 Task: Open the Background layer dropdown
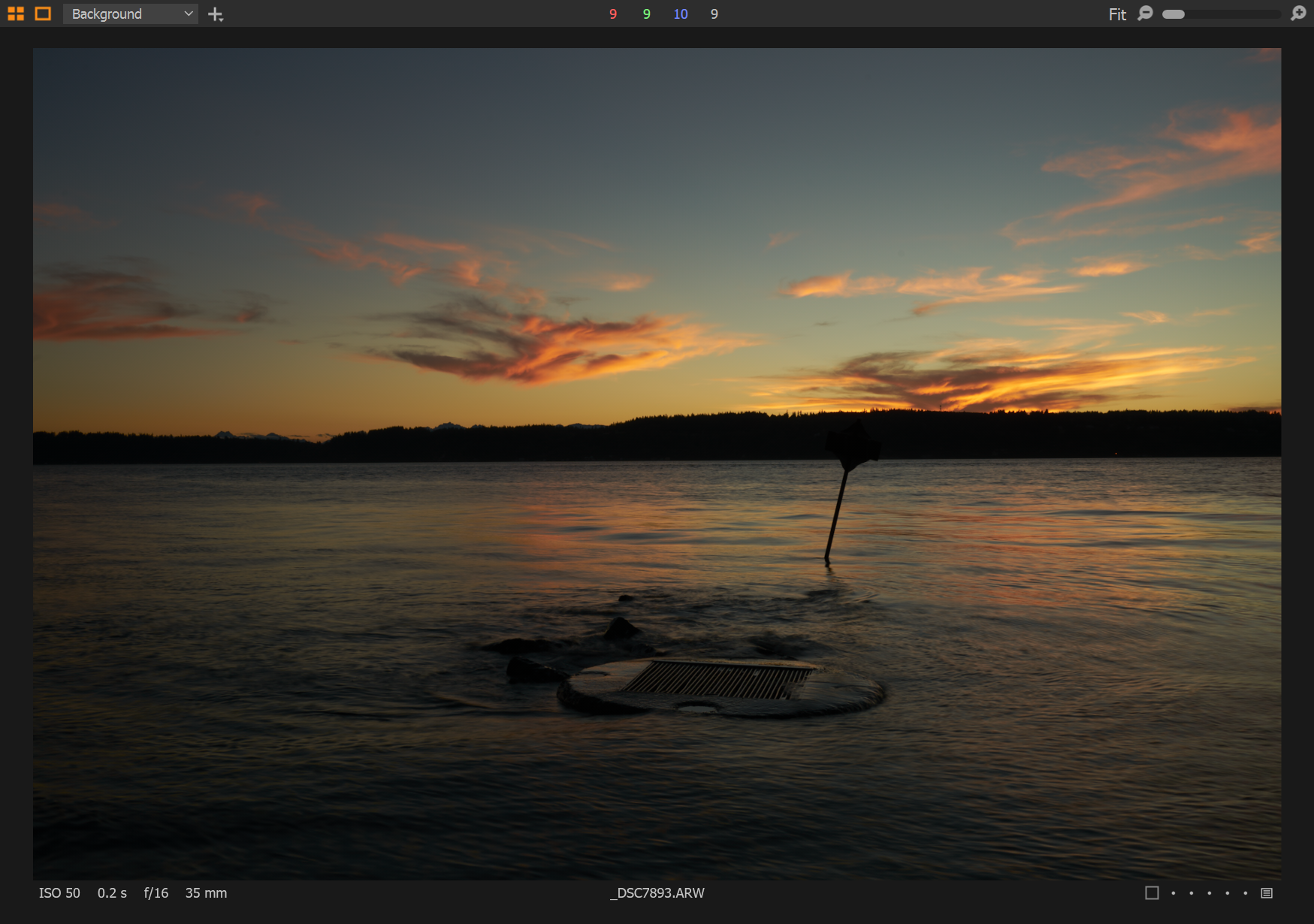pos(131,14)
